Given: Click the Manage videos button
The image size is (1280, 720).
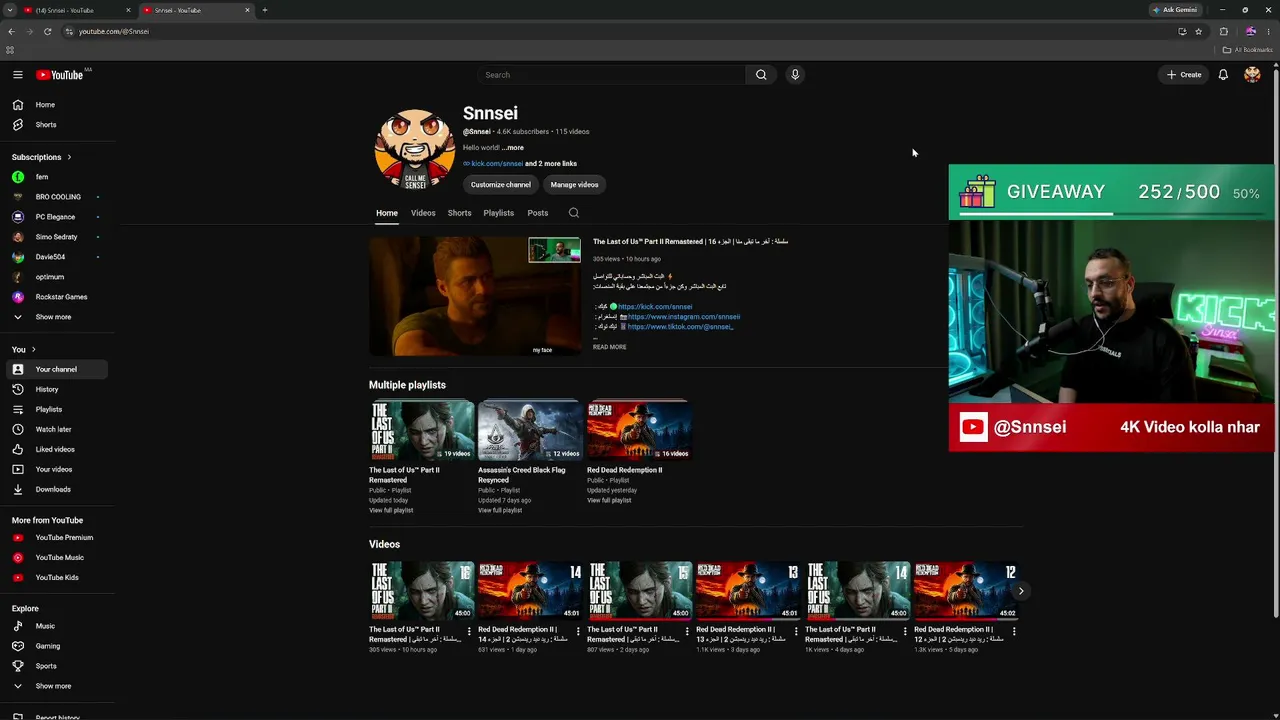Looking at the screenshot, I should tap(574, 185).
